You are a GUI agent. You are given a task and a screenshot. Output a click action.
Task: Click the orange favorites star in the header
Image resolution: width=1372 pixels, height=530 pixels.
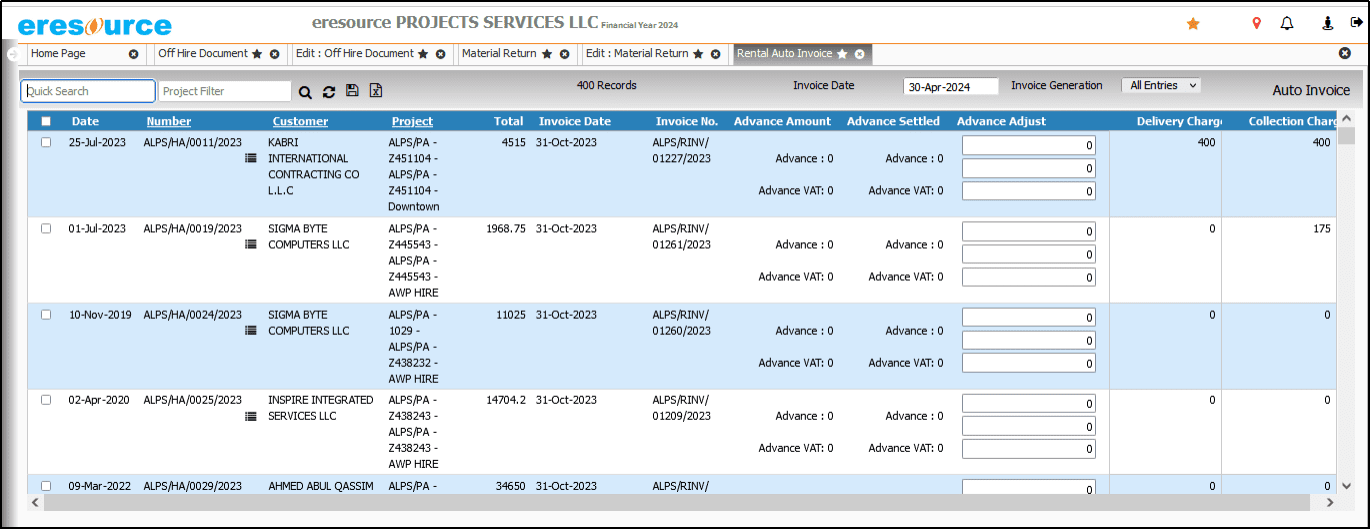(x=1193, y=23)
